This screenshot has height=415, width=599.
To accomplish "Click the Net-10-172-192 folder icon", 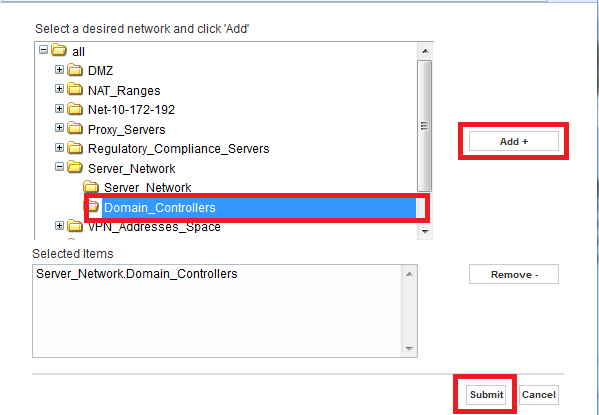I will pyautogui.click(x=75, y=109).
